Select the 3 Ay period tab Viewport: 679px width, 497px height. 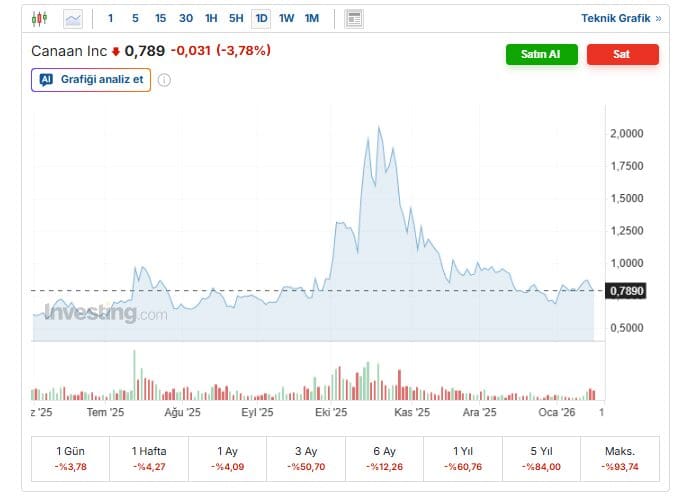pyautogui.click(x=305, y=459)
